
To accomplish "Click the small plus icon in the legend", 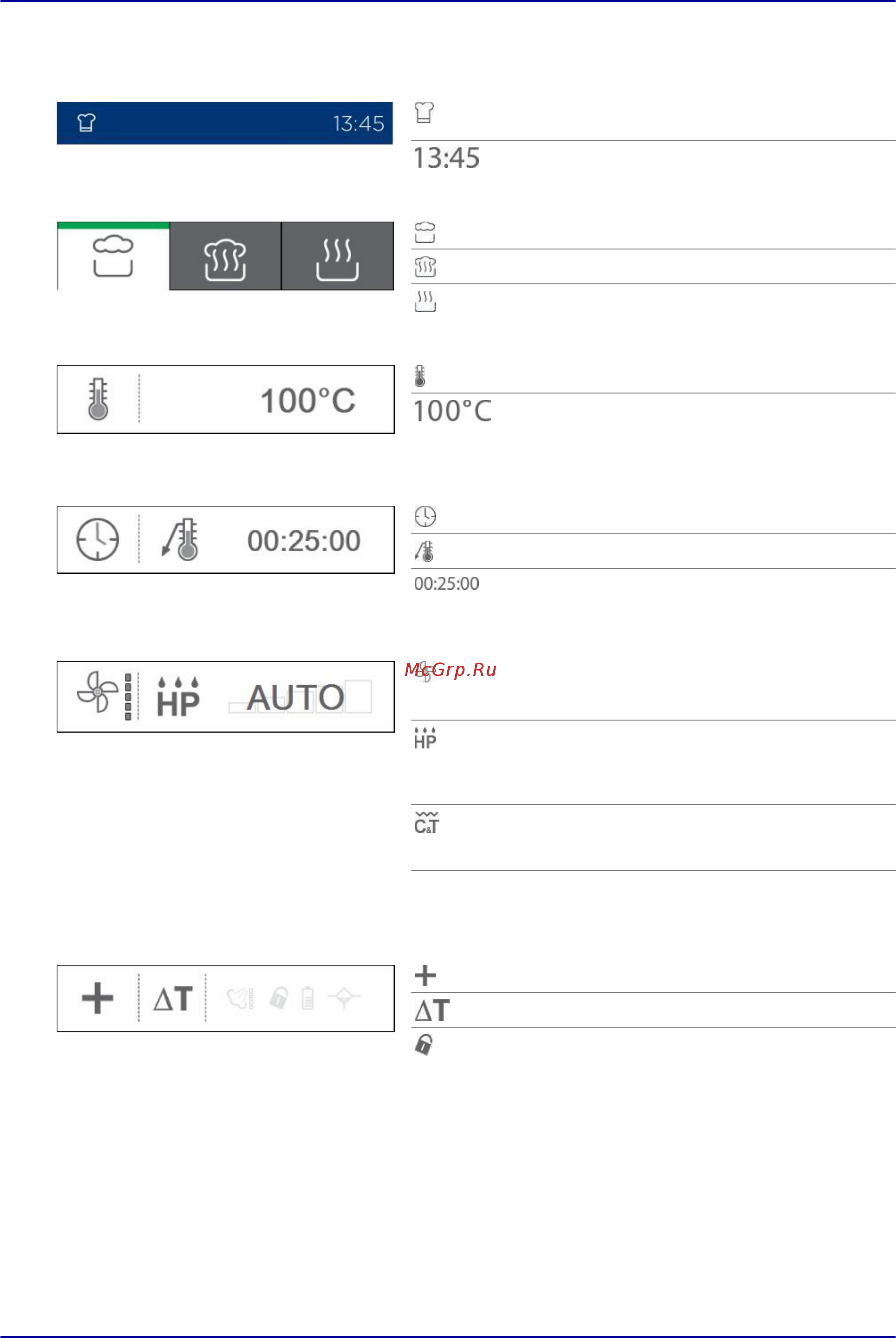I will (425, 976).
